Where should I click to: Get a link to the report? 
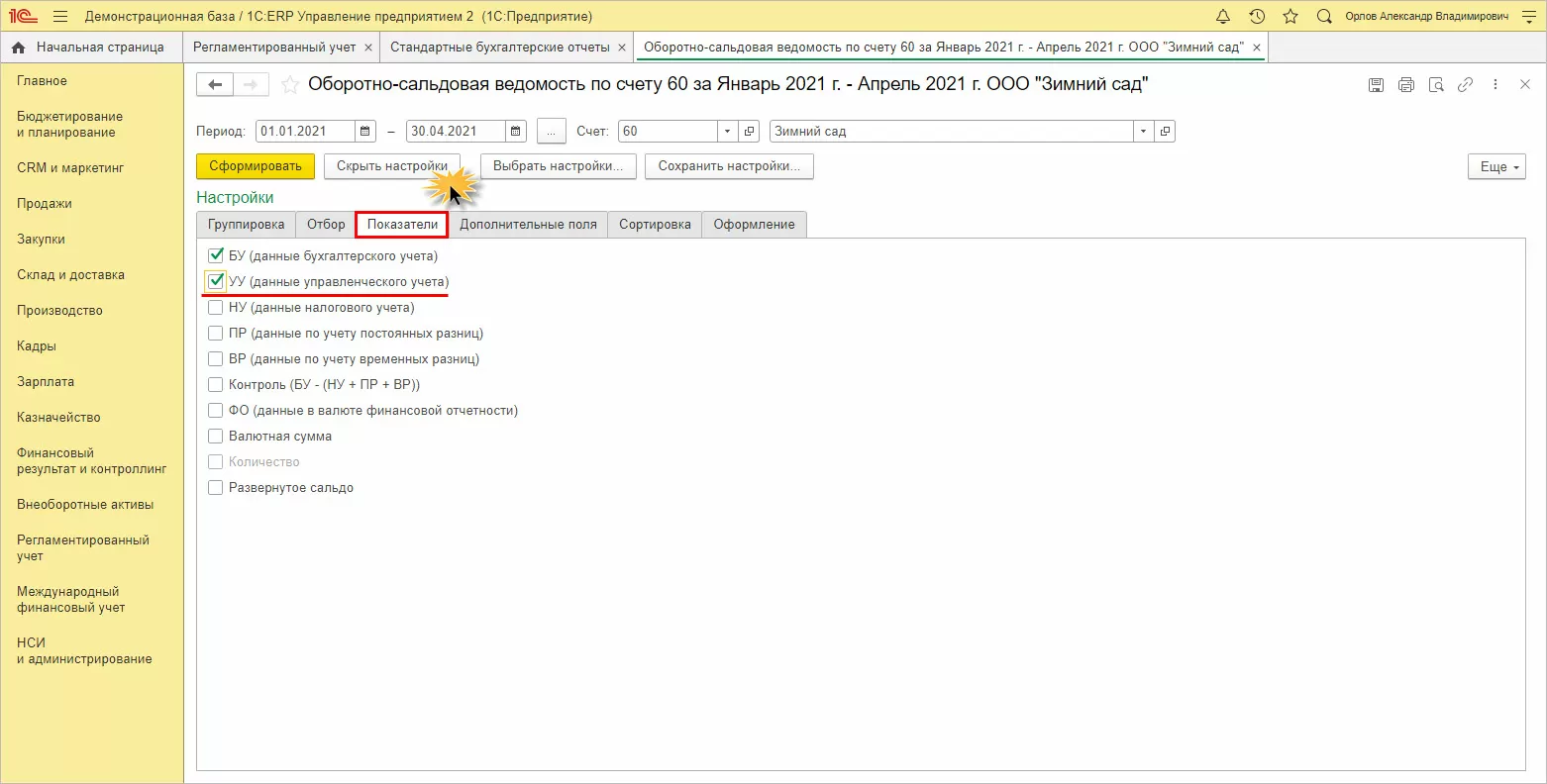point(1466,85)
